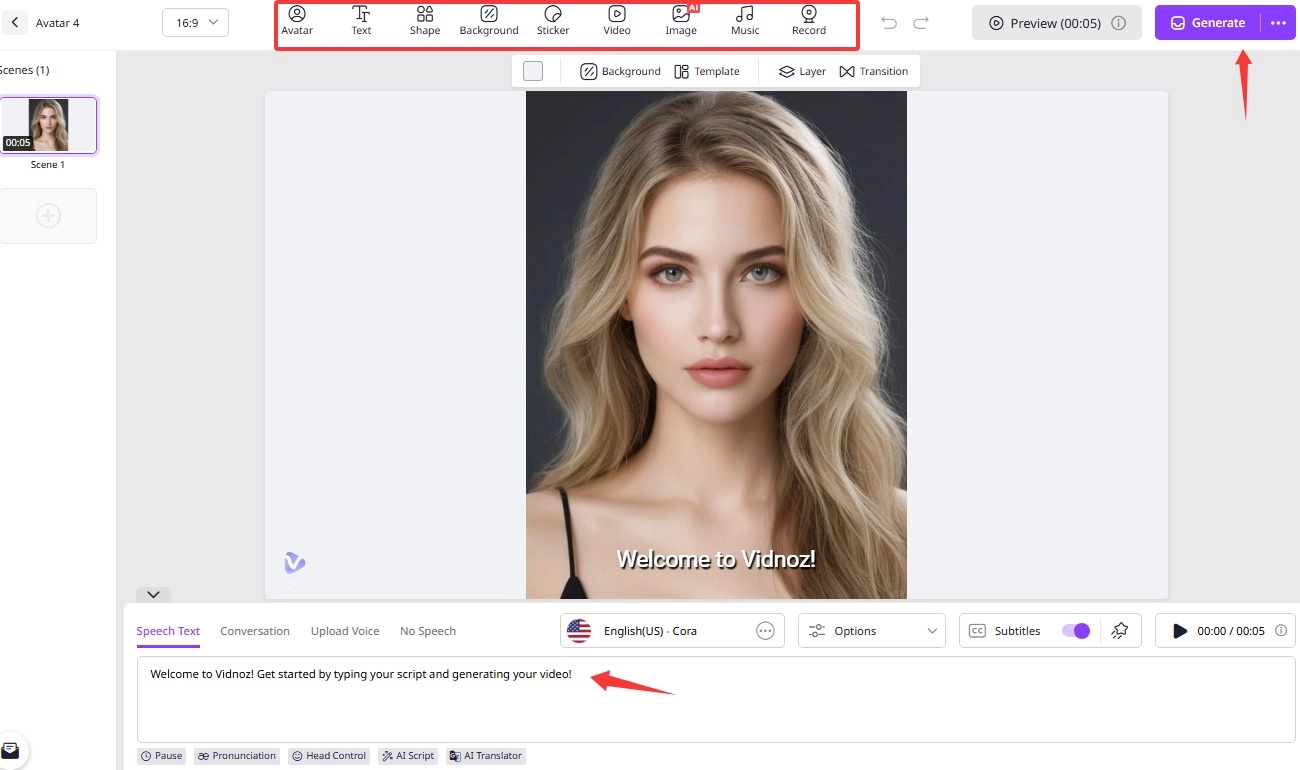Expand the Options dropdown
The height and width of the screenshot is (770, 1300).
pos(872,631)
